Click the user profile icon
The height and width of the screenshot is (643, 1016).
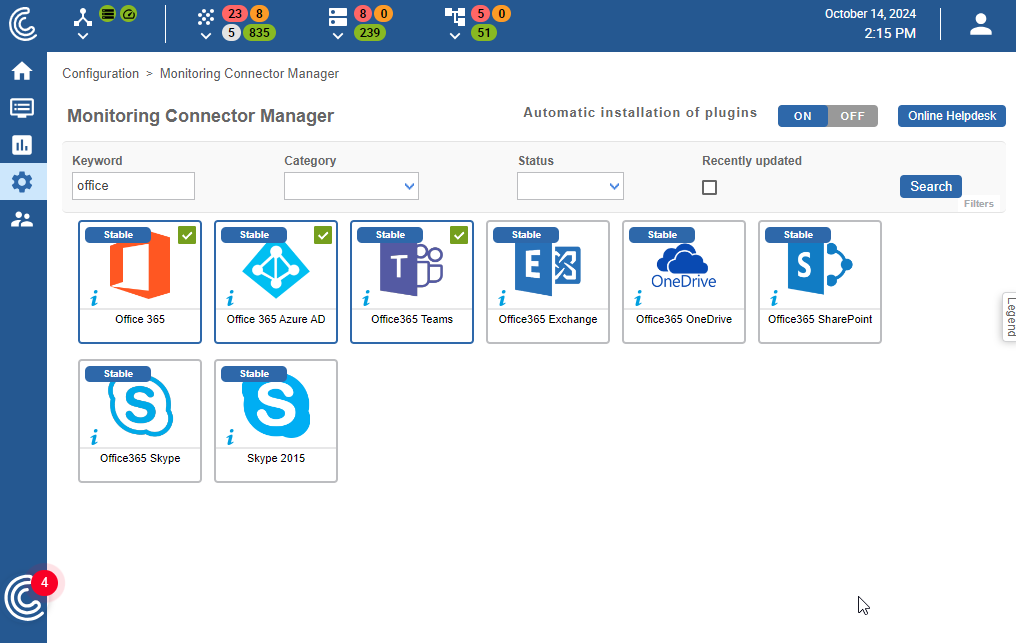[980, 25]
